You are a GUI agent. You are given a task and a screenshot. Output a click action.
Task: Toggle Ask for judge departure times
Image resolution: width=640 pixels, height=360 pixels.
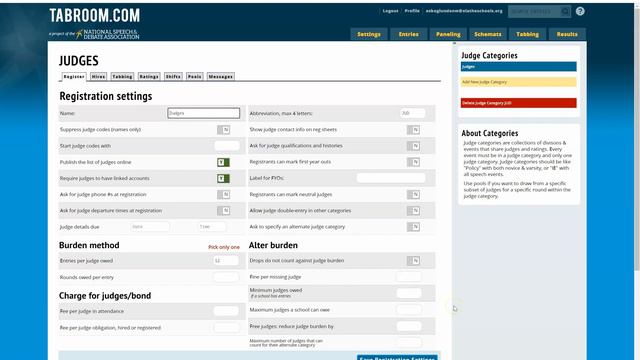[x=223, y=211]
